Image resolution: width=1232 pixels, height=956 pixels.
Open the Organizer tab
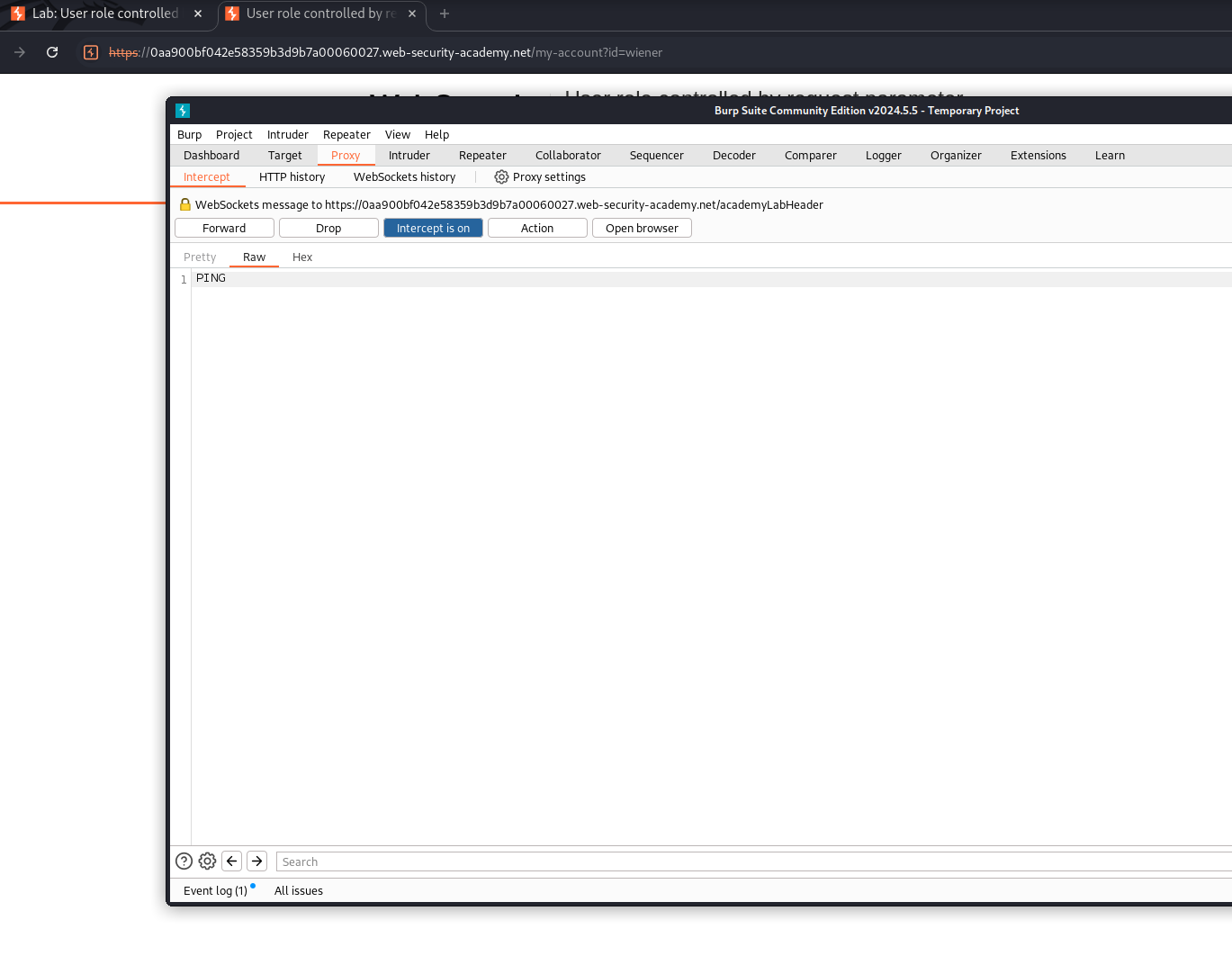pyautogui.click(x=956, y=156)
